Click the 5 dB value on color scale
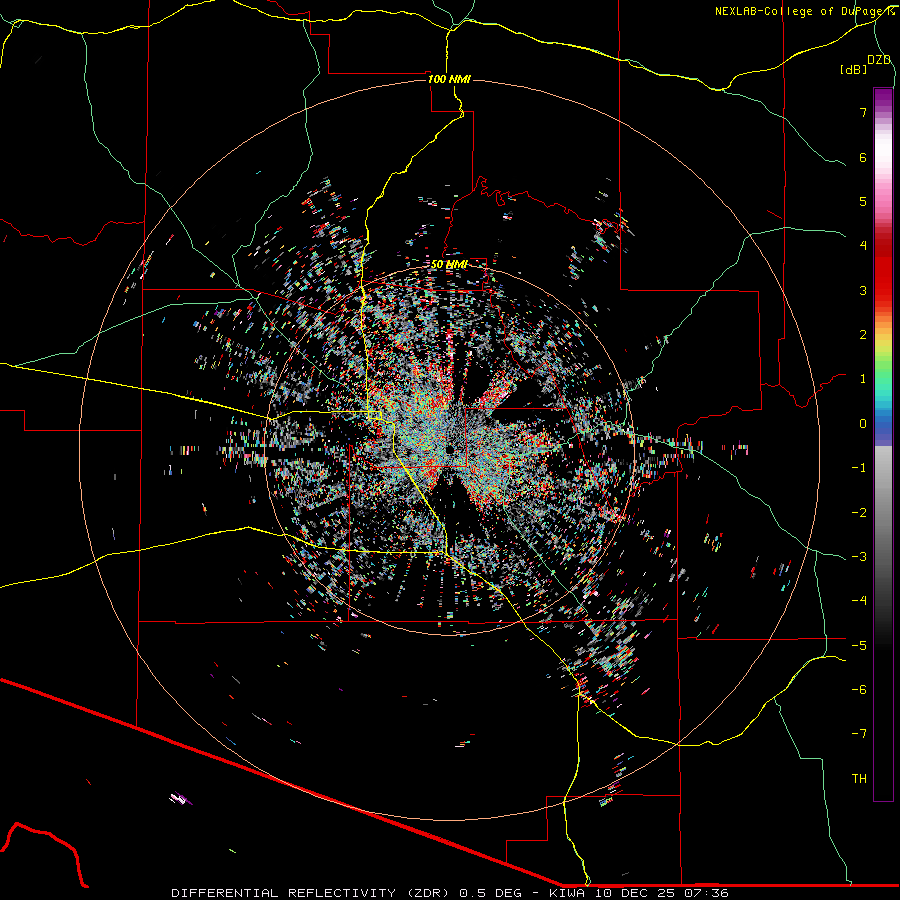 coord(863,201)
